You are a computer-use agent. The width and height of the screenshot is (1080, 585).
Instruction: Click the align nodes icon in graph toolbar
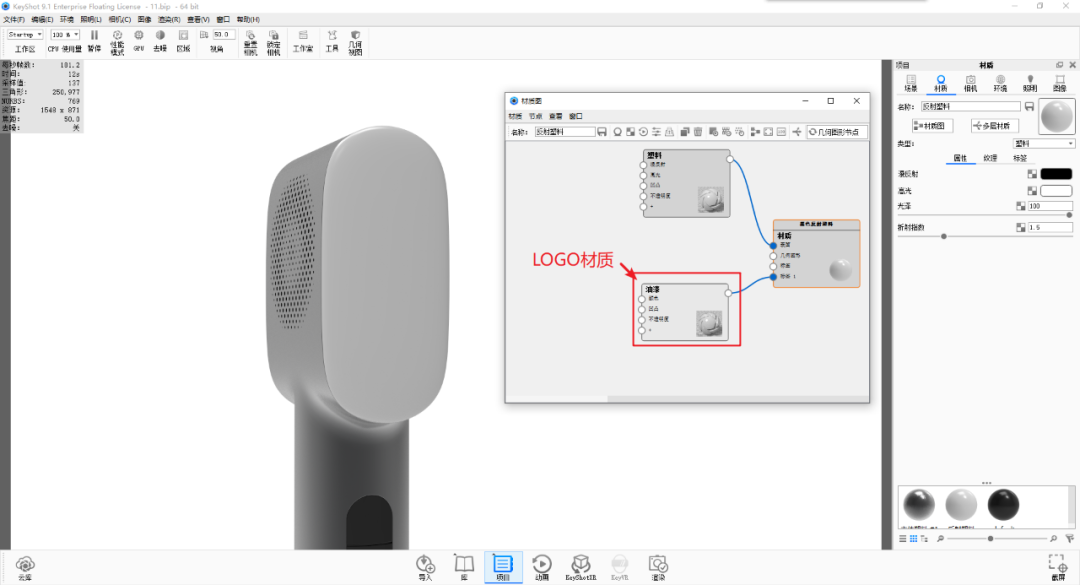point(755,132)
